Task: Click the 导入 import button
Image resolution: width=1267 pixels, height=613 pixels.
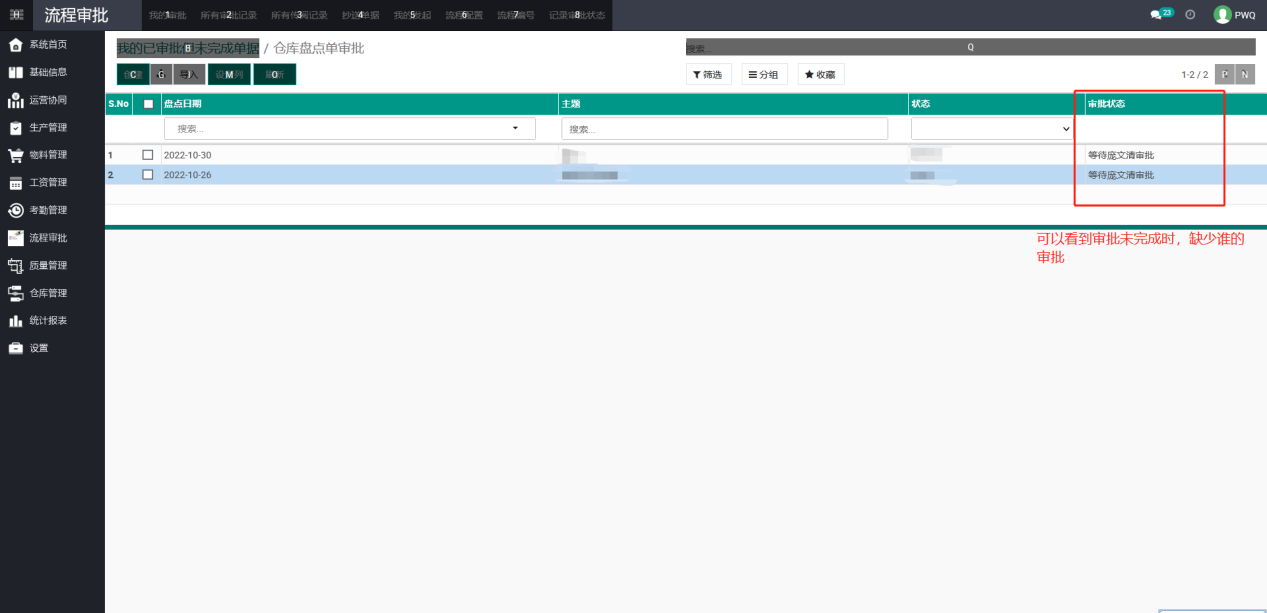Action: (187, 75)
